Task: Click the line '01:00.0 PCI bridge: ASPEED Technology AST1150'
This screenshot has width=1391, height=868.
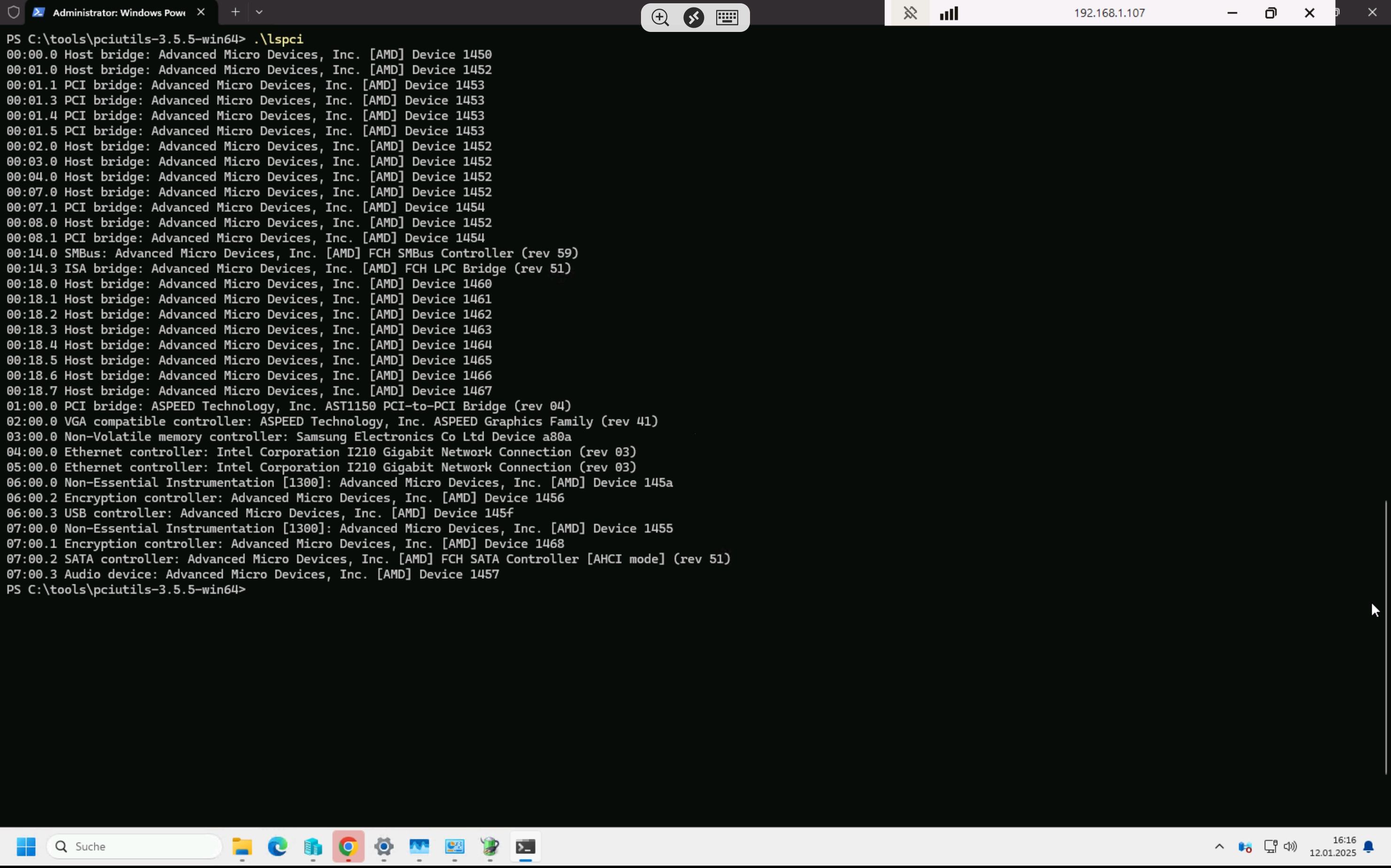Action: (x=289, y=406)
